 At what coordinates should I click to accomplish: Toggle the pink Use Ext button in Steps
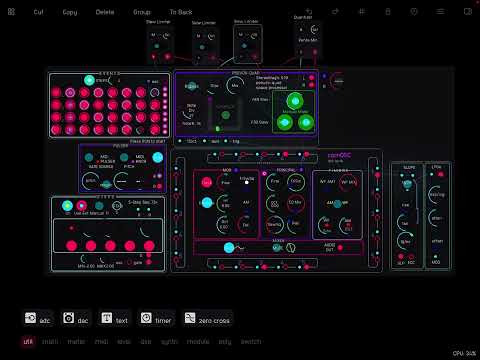[x=82, y=206]
